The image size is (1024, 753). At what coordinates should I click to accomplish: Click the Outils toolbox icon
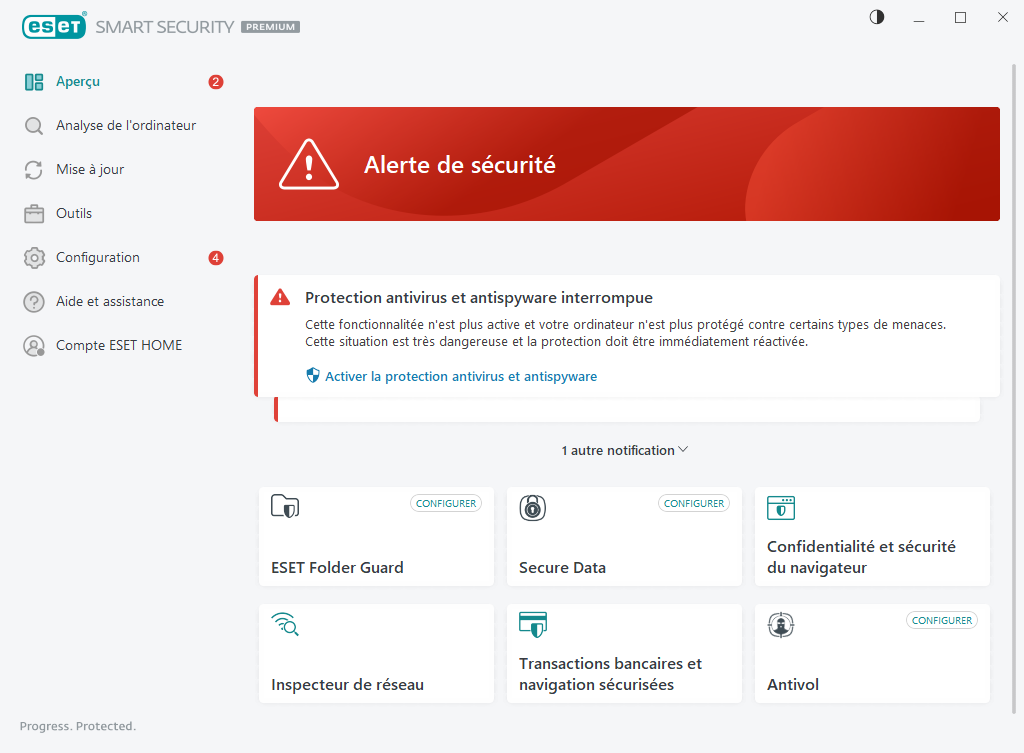coord(31,213)
